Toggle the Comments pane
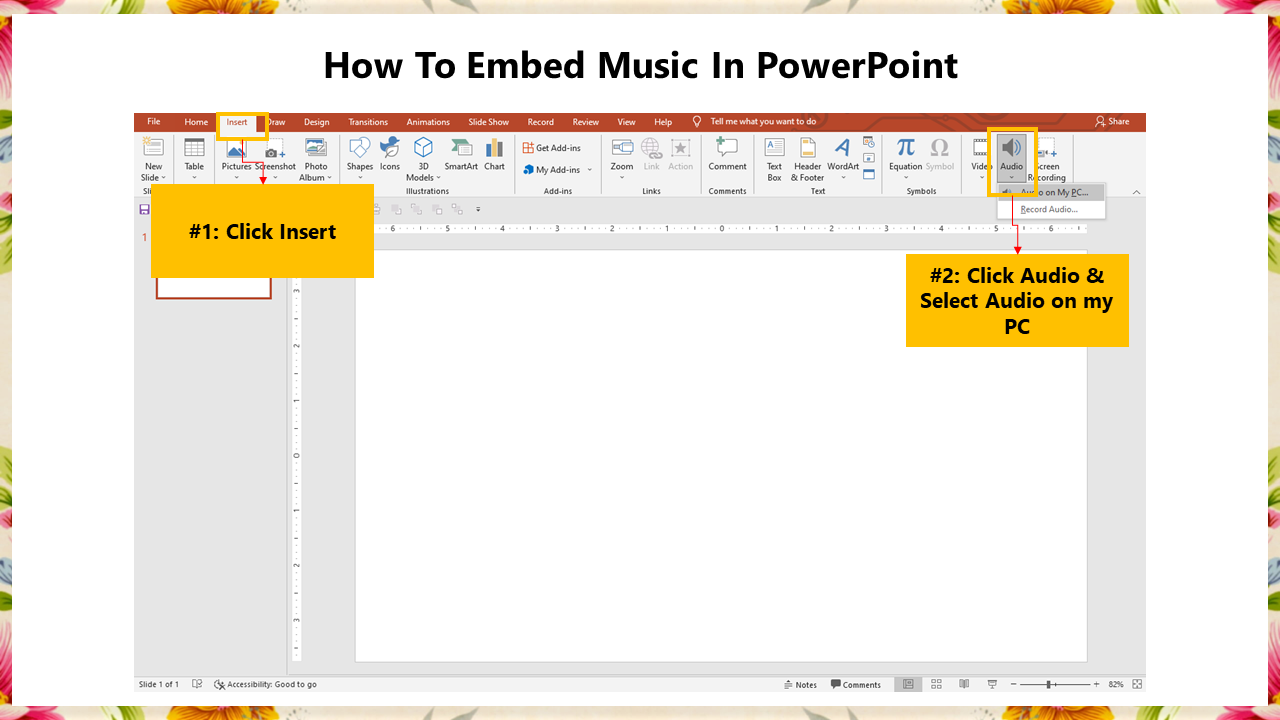The image size is (1280, 720). 856,685
